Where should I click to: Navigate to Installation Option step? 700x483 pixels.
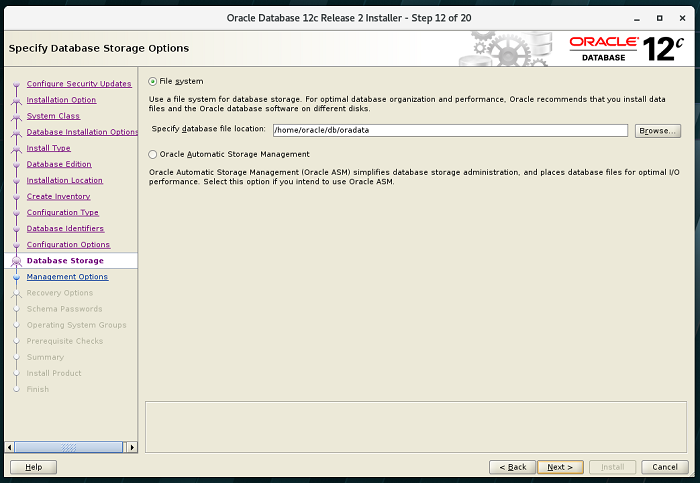coord(61,100)
